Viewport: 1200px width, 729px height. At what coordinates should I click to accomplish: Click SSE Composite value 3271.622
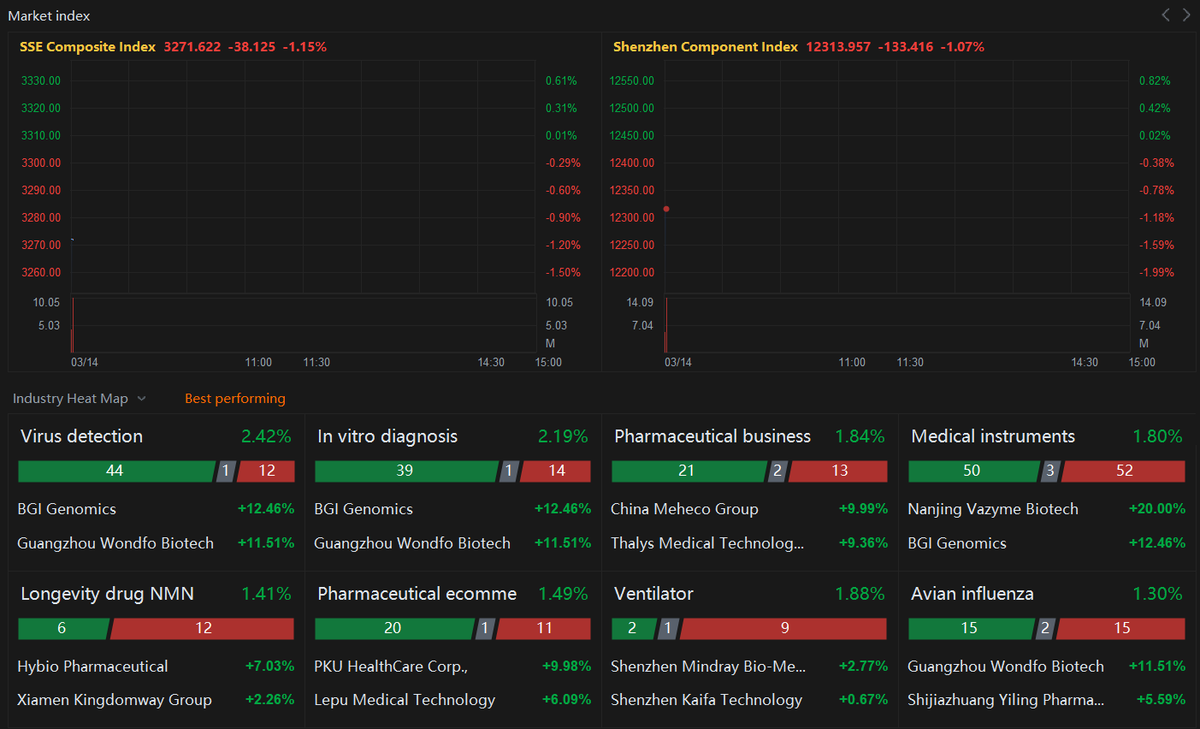(192, 46)
